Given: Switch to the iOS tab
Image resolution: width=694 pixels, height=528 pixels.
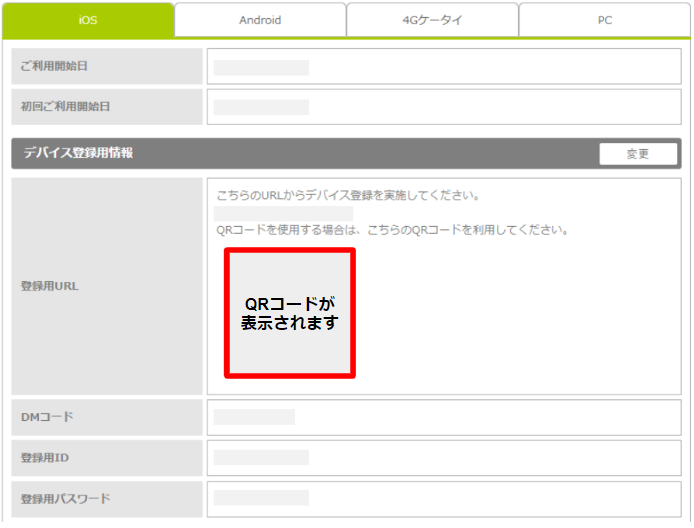Looking at the screenshot, I should [87, 20].
